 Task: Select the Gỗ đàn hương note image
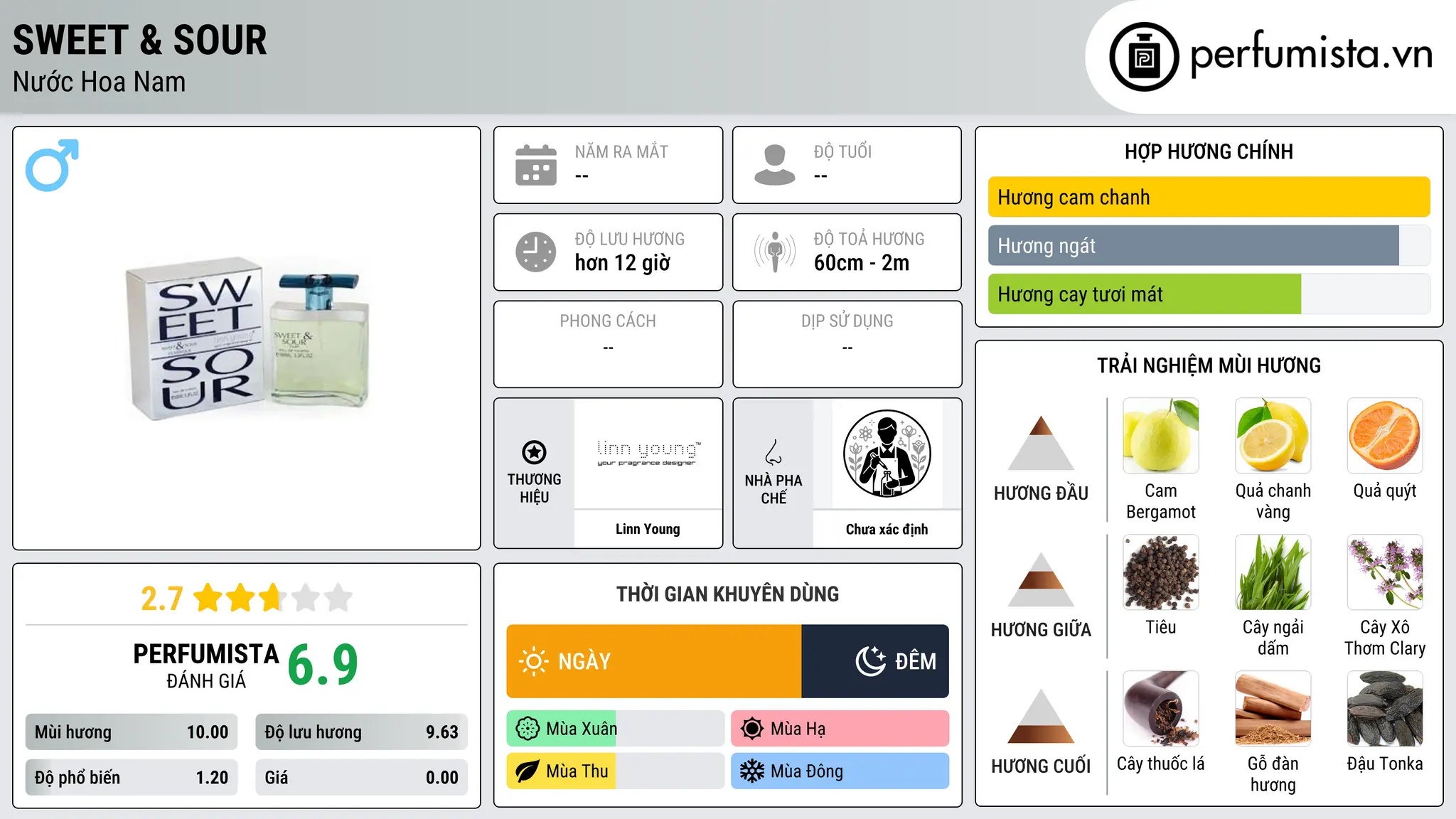tap(1273, 709)
